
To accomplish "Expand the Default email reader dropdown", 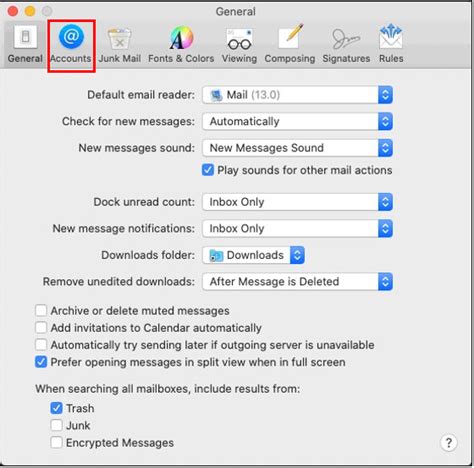I will 297,95.
